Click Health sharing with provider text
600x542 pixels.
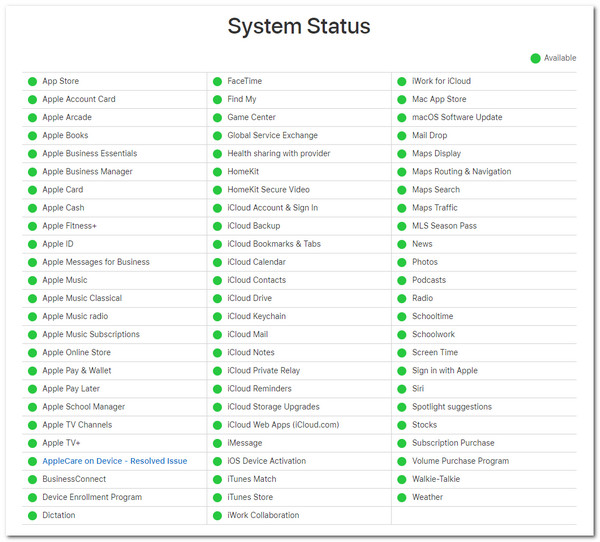279,153
